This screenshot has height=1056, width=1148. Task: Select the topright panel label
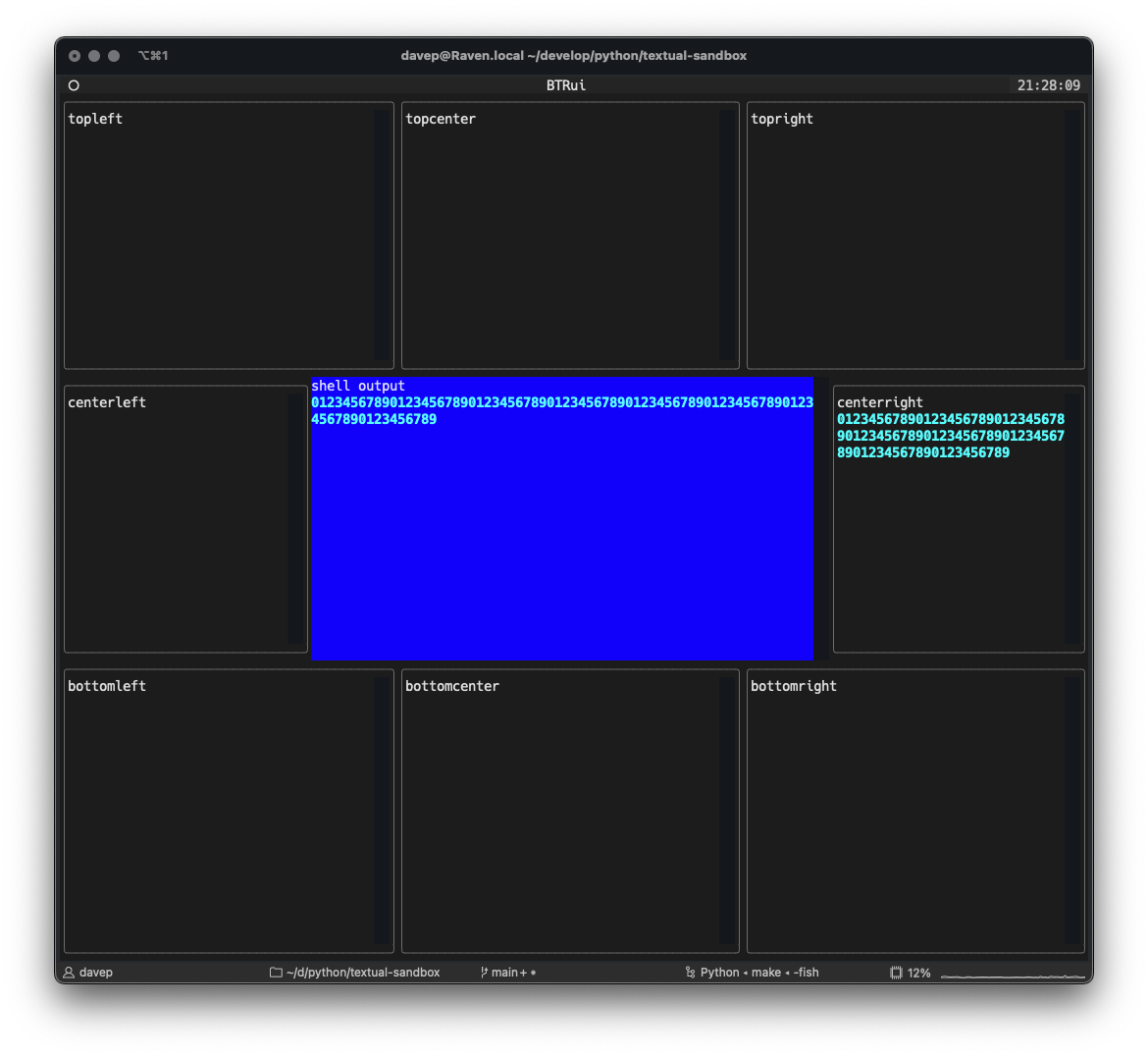tap(782, 119)
